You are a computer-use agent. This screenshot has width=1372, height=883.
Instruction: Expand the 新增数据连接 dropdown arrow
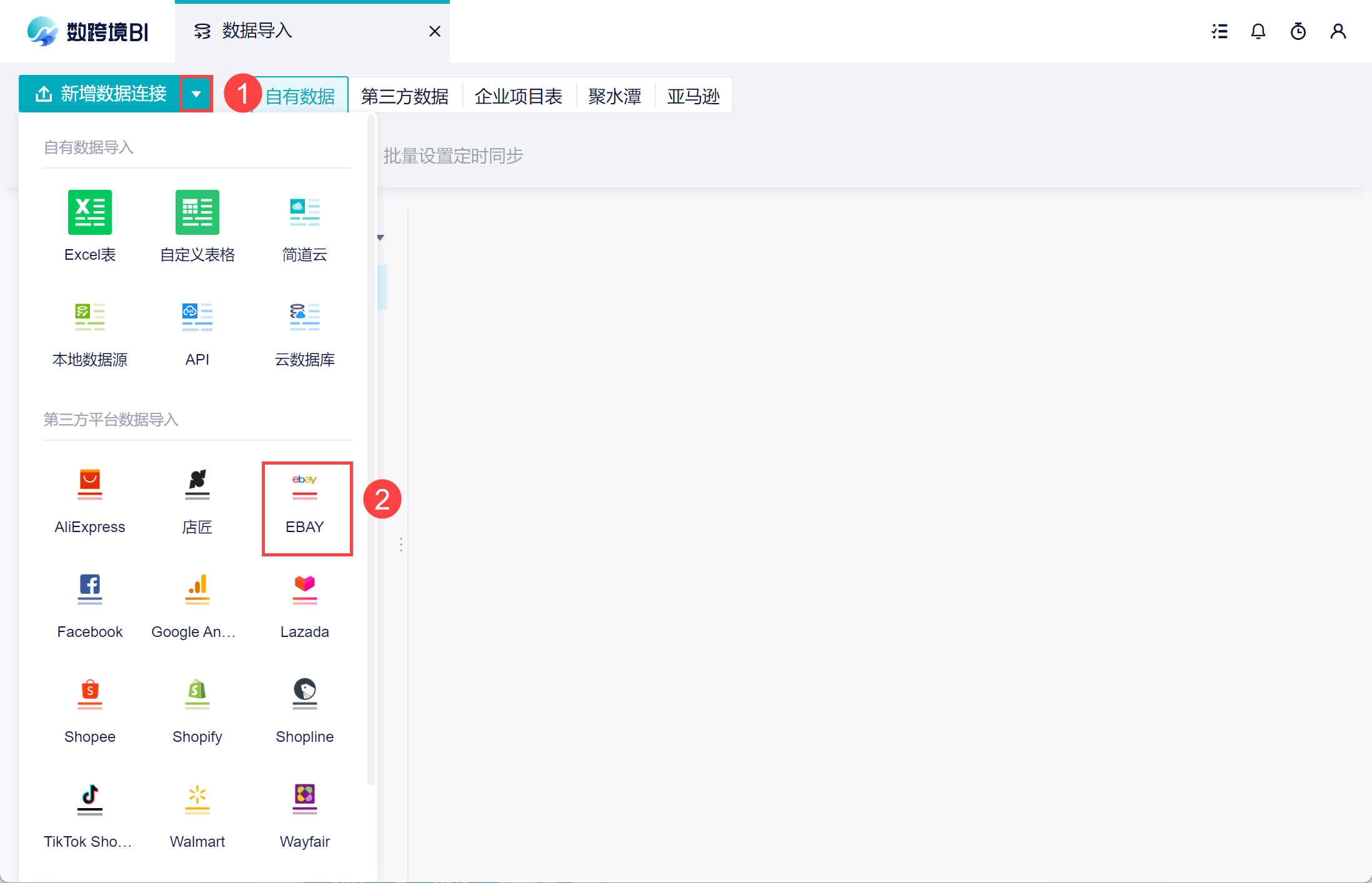(x=196, y=94)
